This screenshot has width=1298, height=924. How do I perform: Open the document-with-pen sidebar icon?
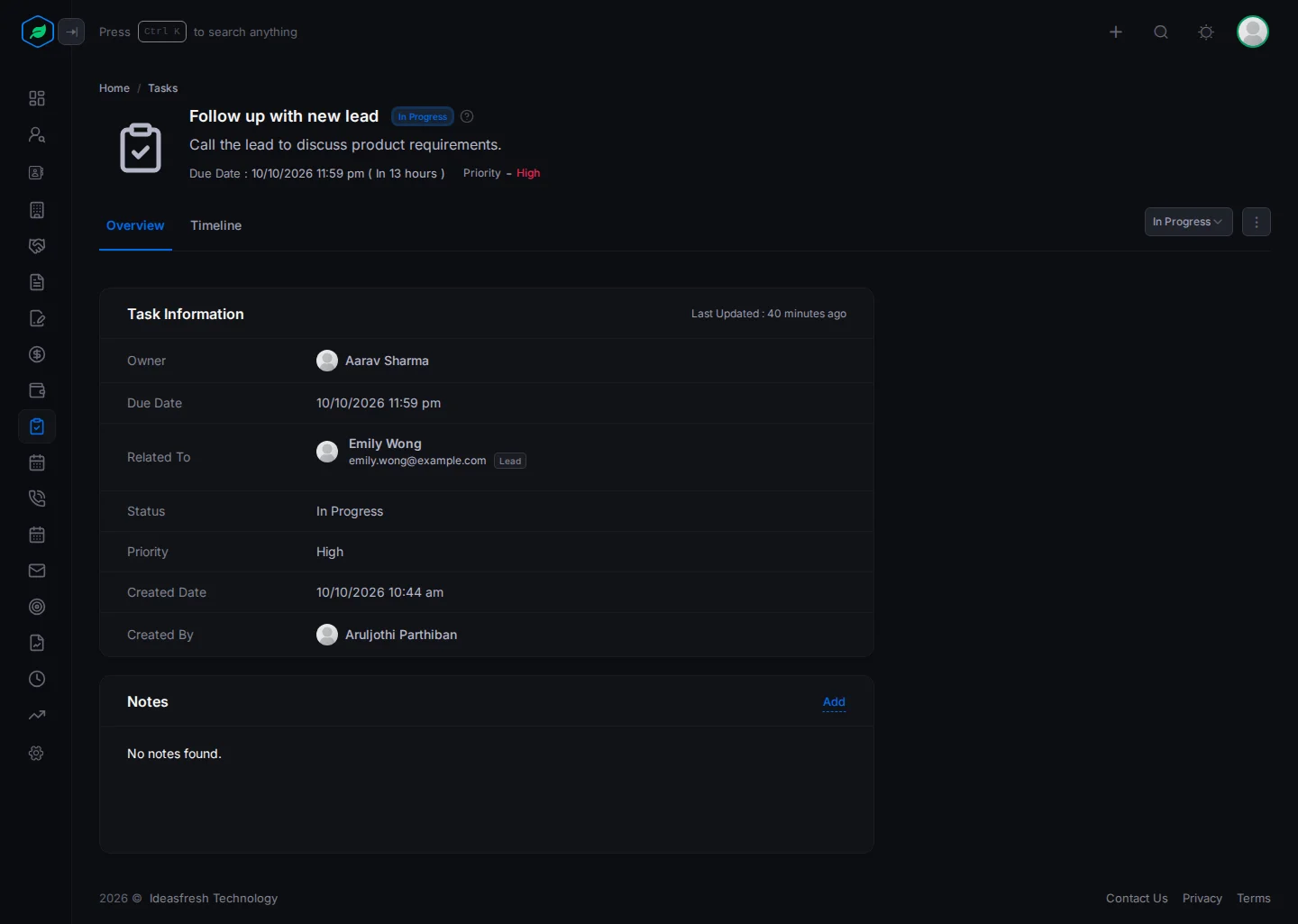[37, 318]
